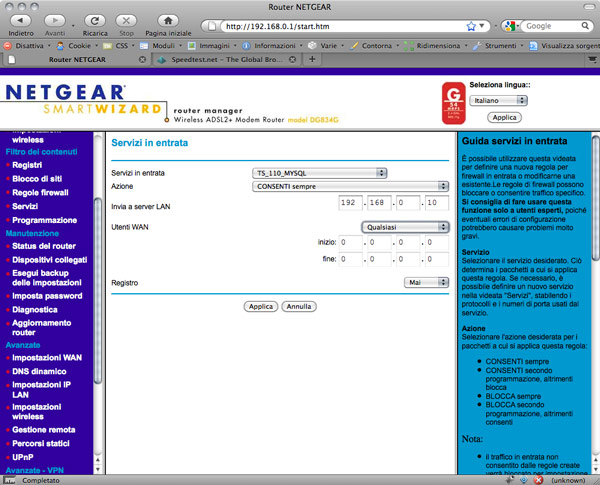The image size is (600, 485).
Task: Click the form Applica button
Action: tap(261, 307)
